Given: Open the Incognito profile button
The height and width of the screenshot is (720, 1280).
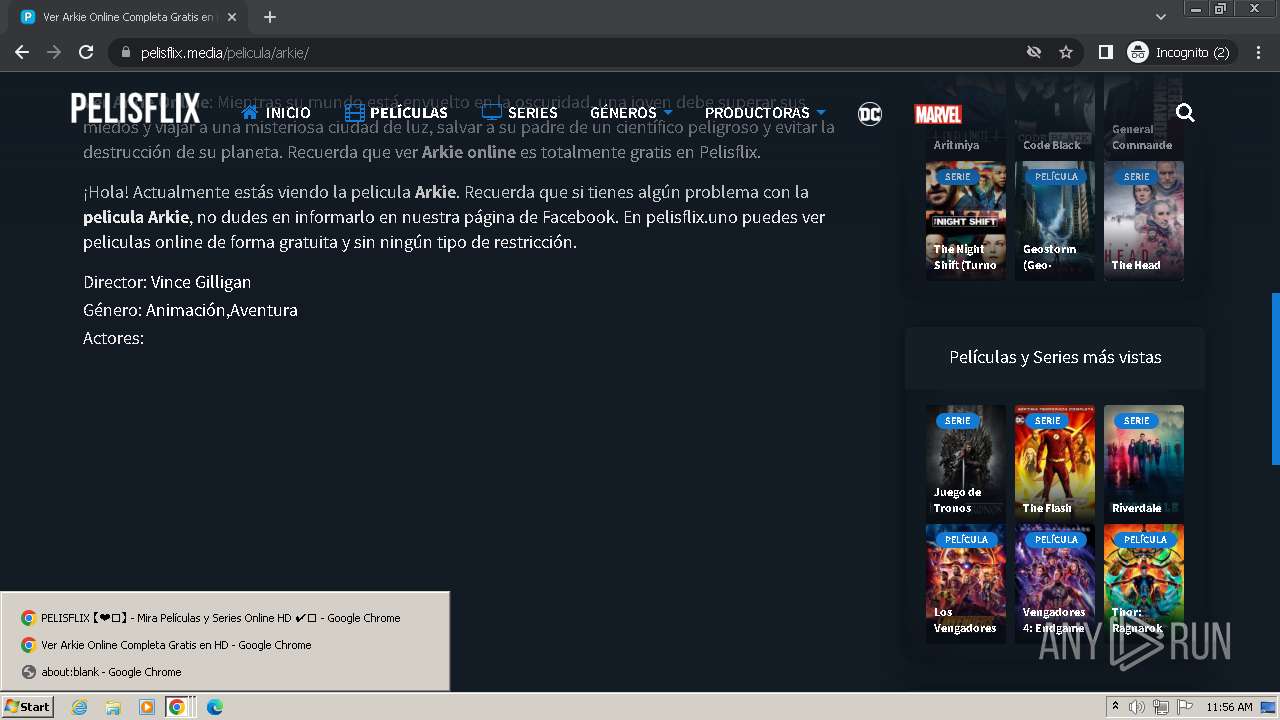Looking at the screenshot, I should 1179,52.
